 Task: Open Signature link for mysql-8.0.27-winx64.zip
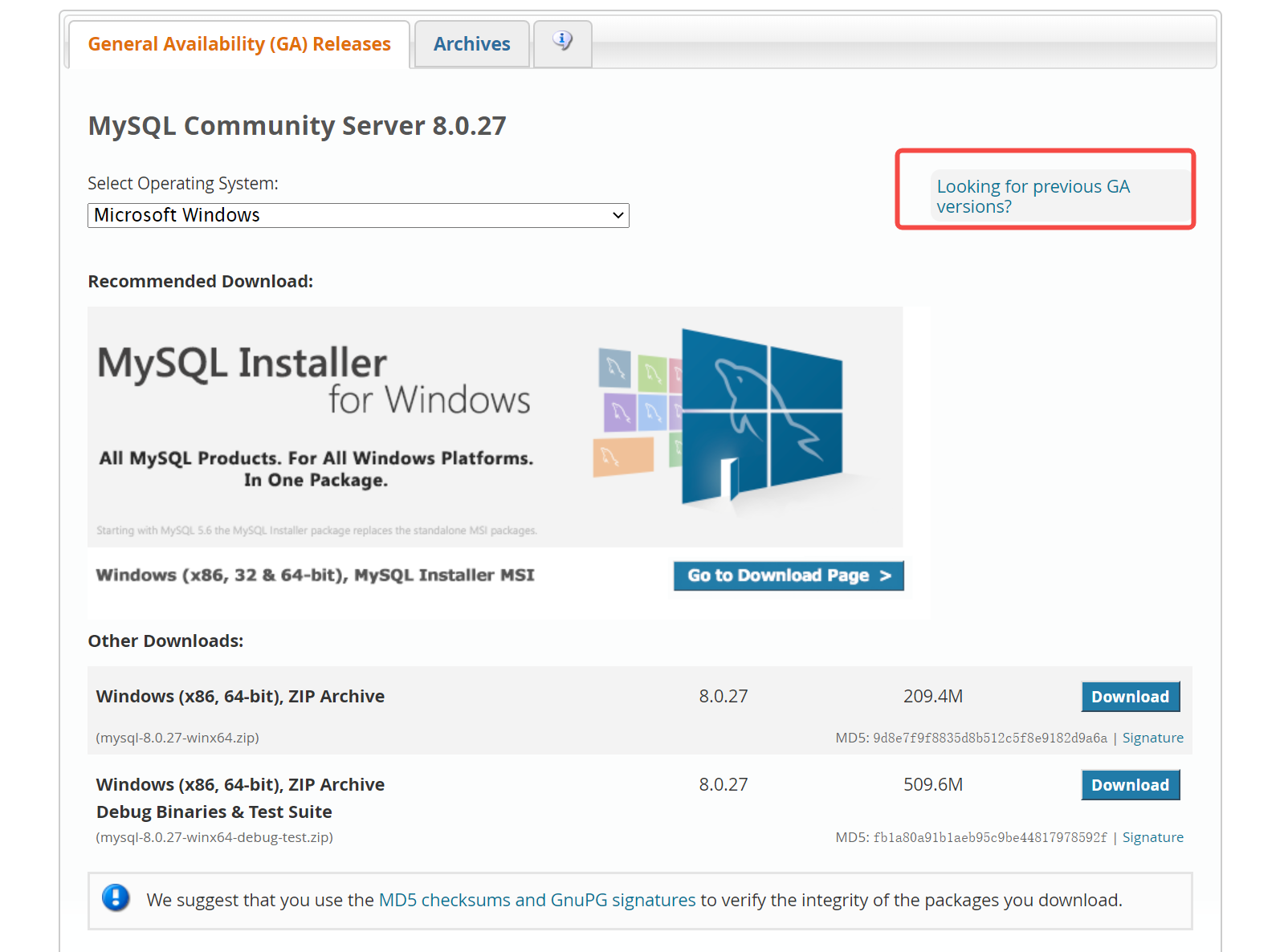(x=1152, y=738)
